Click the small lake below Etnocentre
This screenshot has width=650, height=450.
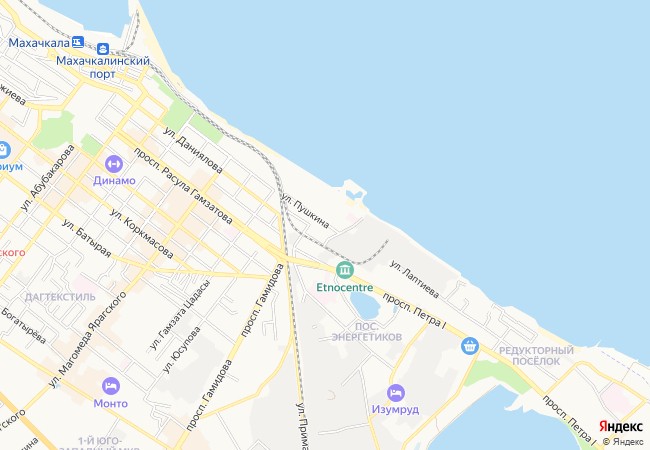click(x=365, y=306)
